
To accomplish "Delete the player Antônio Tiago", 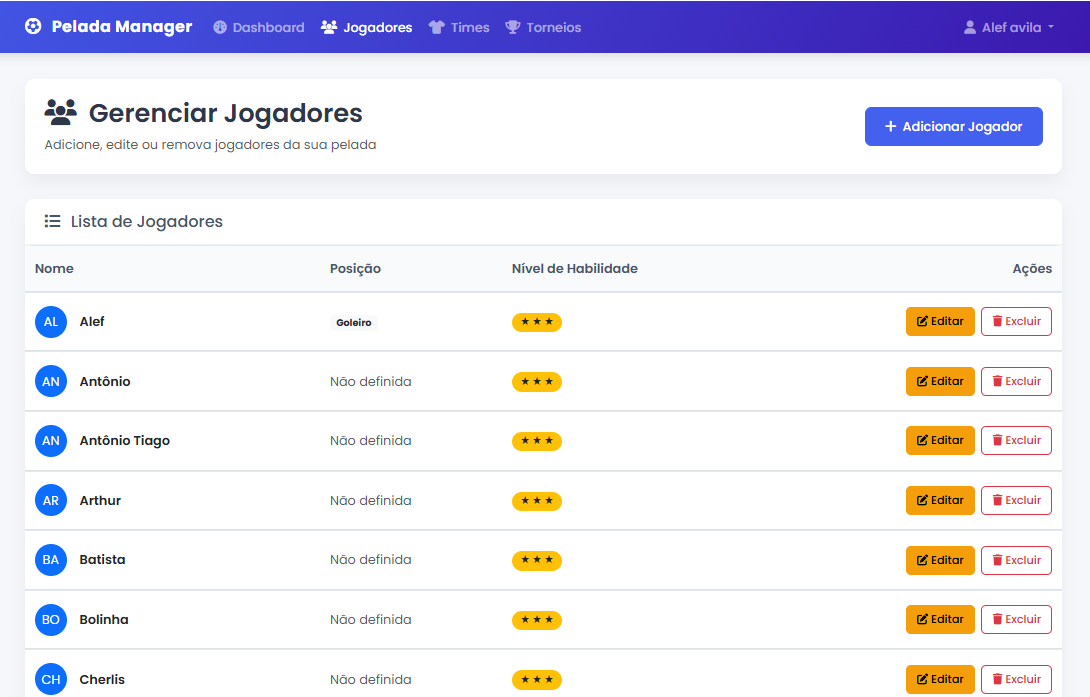I will 1016,441.
